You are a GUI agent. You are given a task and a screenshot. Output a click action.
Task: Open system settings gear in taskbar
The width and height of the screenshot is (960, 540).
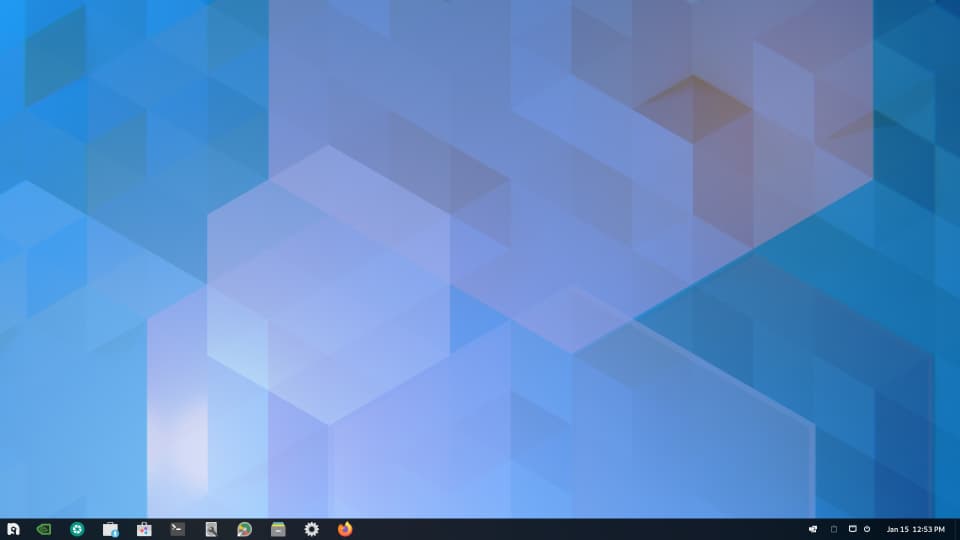(x=312, y=529)
